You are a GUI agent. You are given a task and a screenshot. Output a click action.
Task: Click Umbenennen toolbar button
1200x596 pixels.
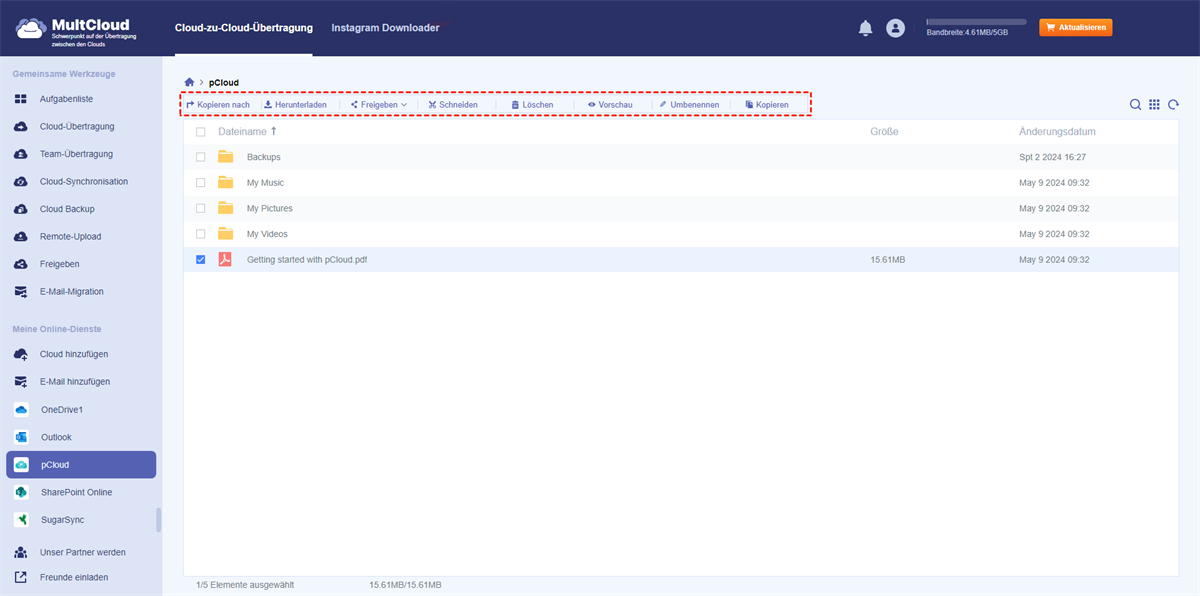689,104
